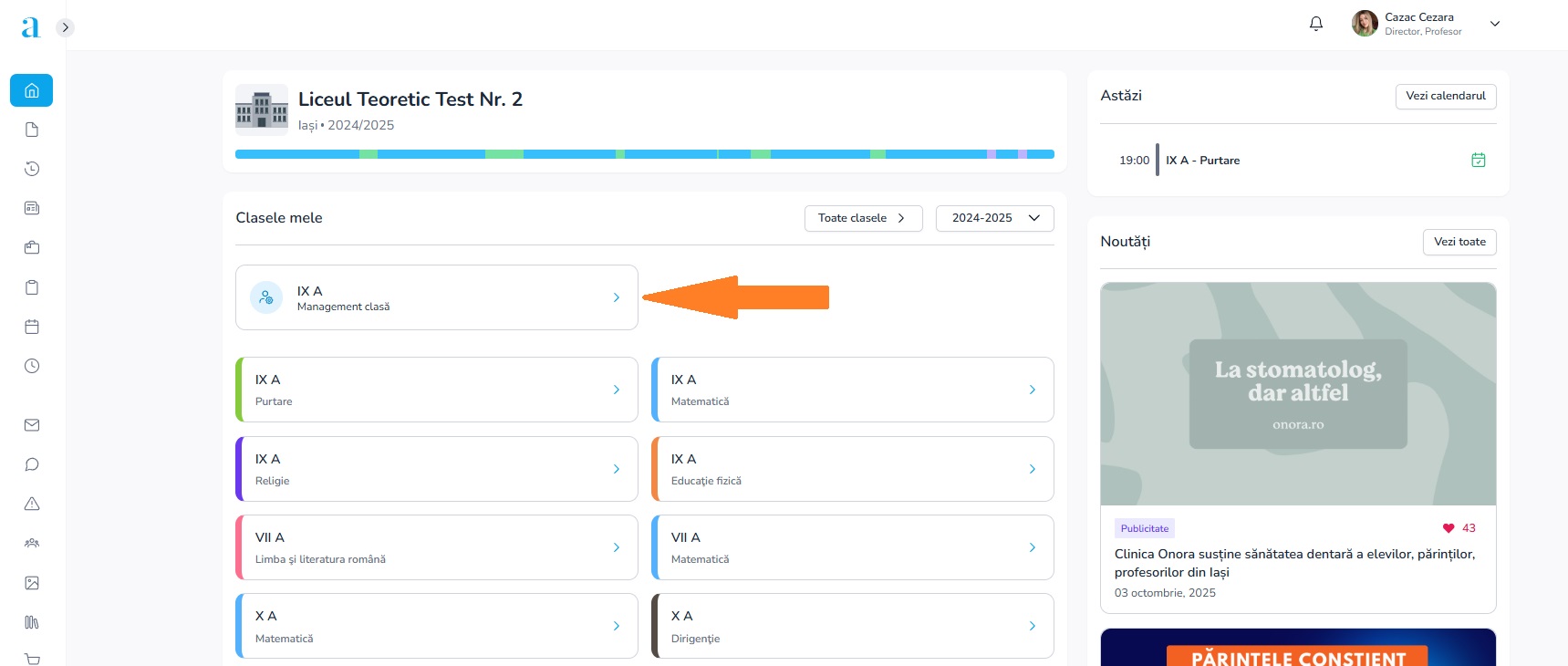Open the envelope mail icon in sidebar
Screen dimensions: 1568x666
pyautogui.click(x=32, y=425)
